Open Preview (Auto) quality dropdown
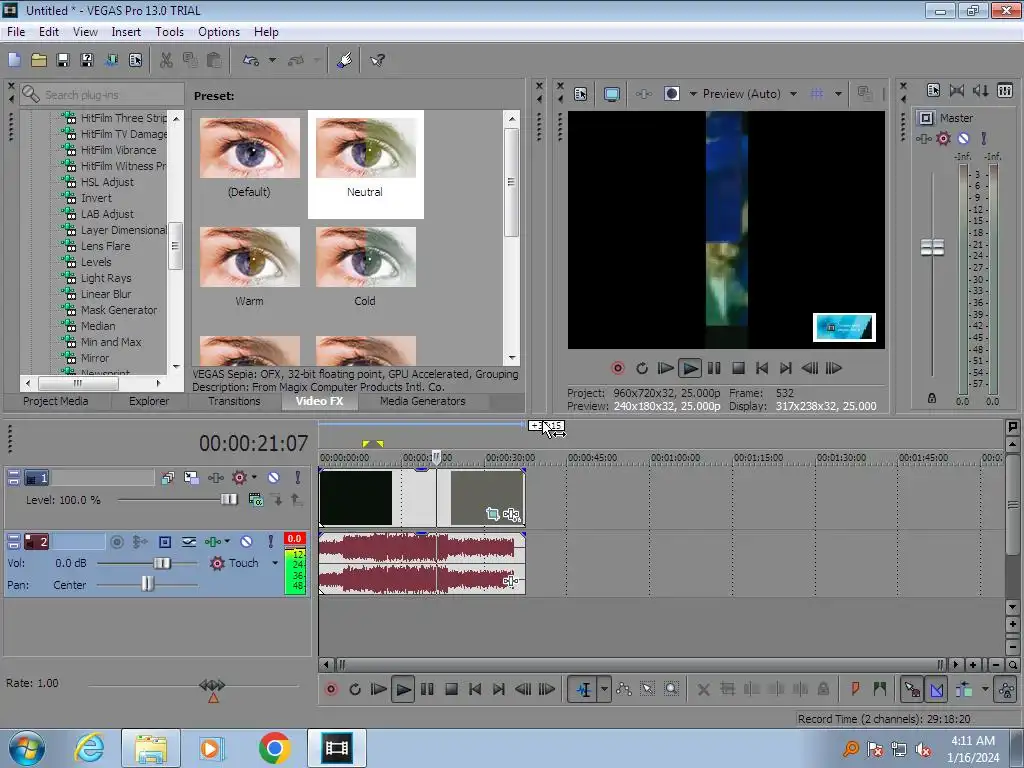Screen dimensions: 1024x768 click(750, 94)
